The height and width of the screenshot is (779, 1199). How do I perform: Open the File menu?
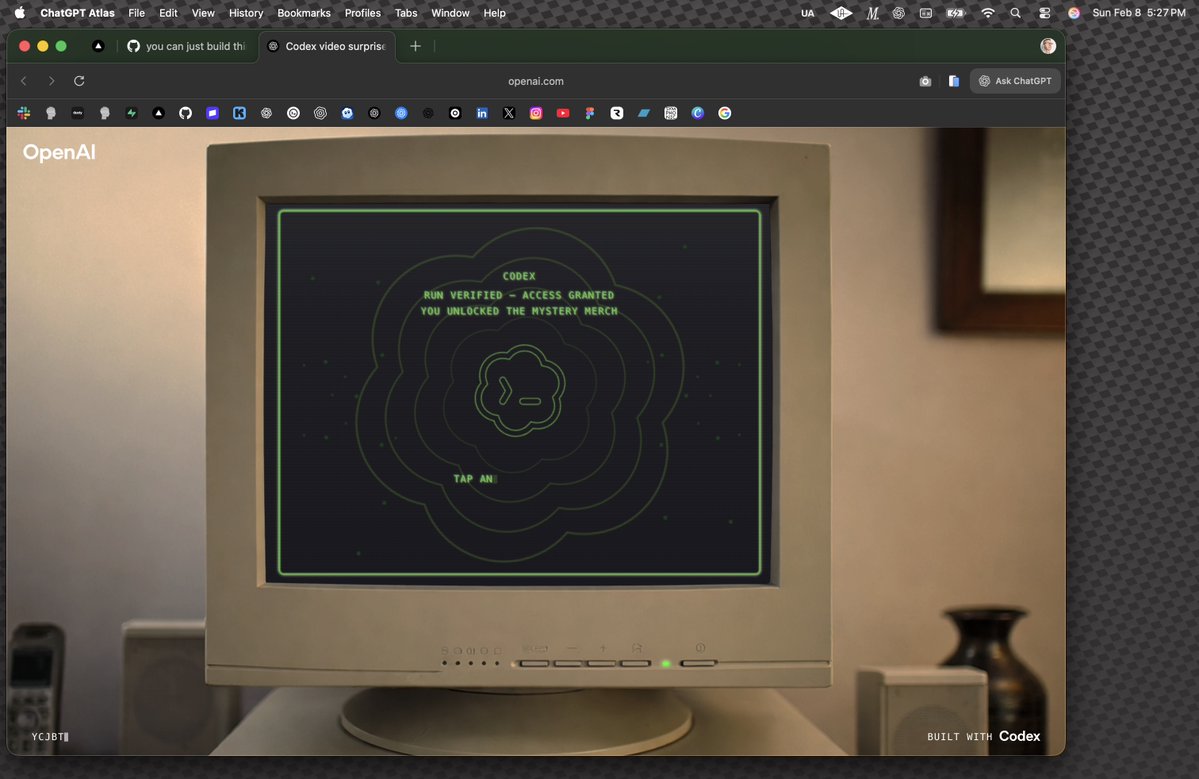tap(136, 13)
